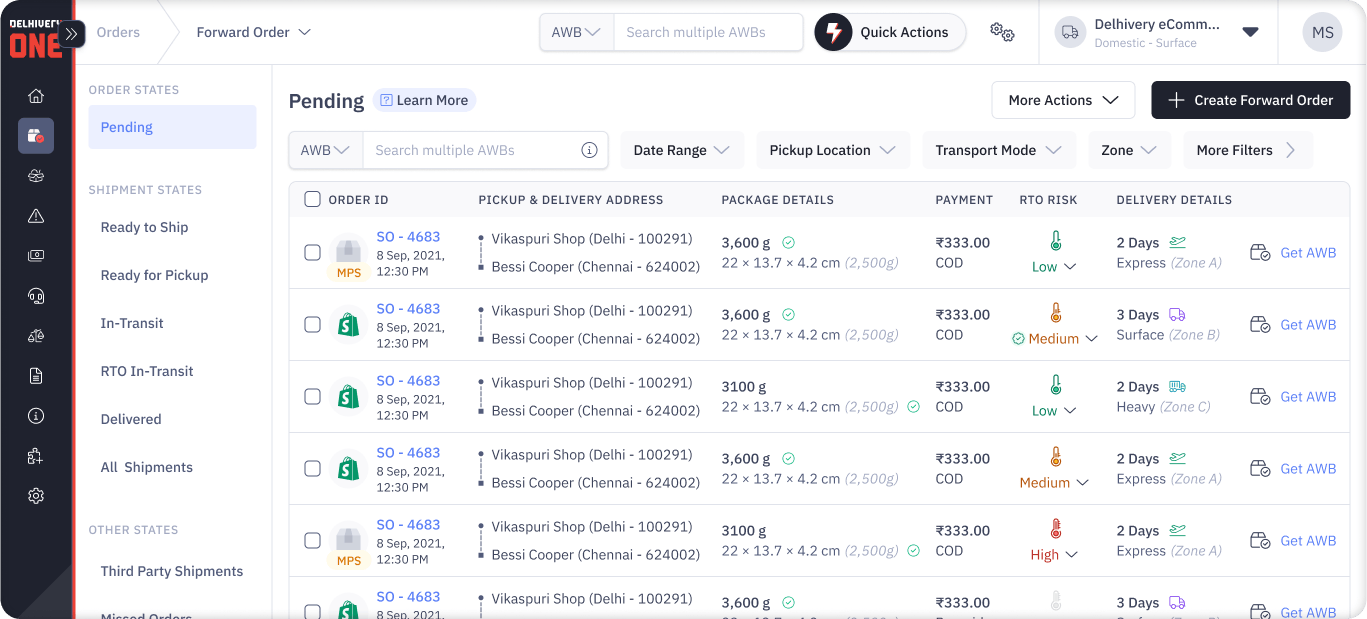Viewport: 1367px width, 619px height.
Task: Open the document icon in the sidebar
Action: point(36,376)
